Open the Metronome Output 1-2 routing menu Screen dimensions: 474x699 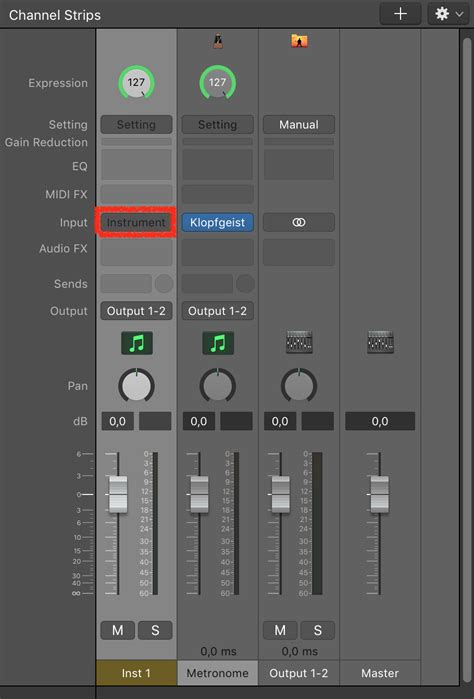tap(218, 311)
